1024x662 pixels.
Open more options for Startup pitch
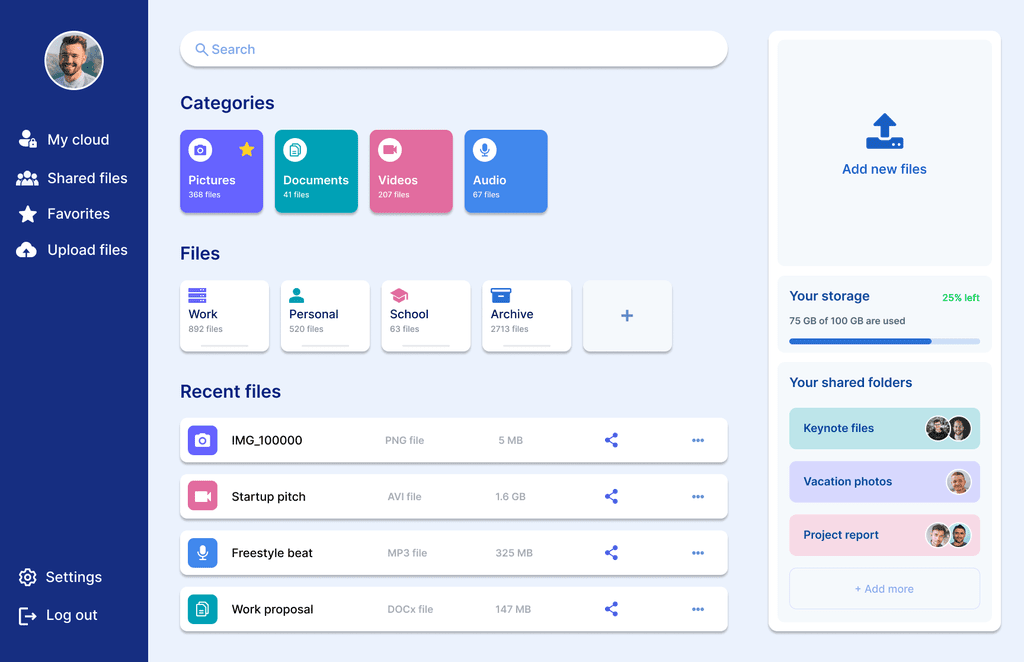(698, 496)
